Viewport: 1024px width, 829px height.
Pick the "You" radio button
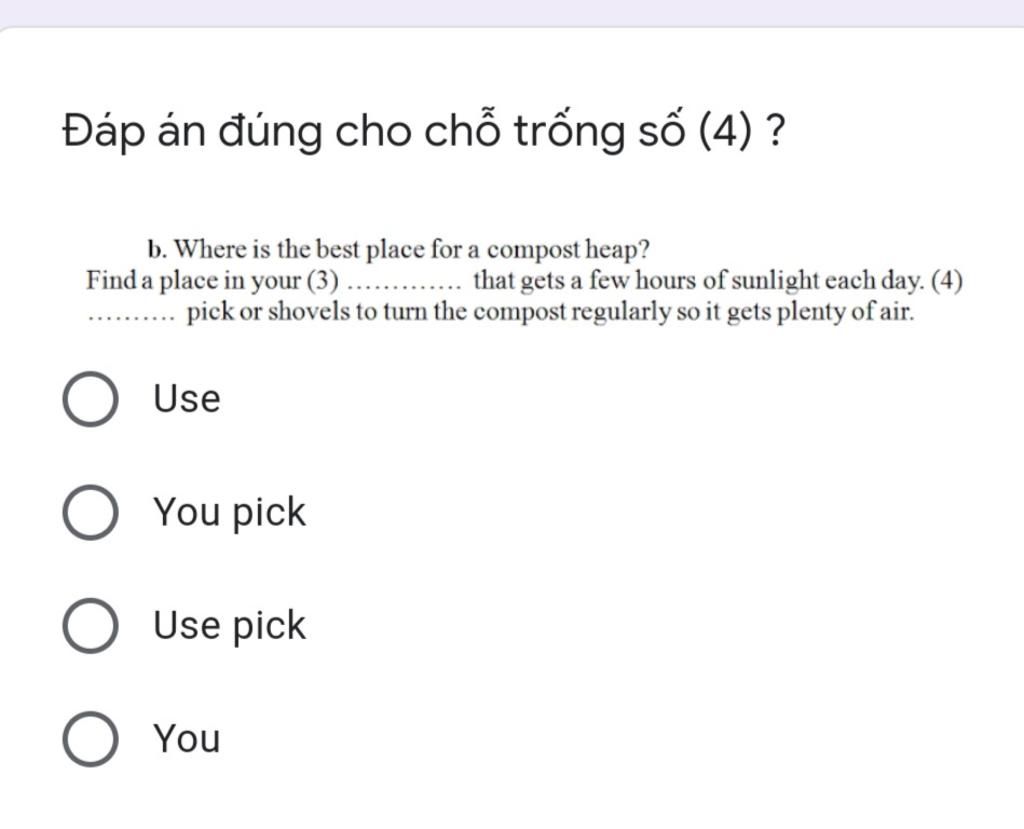(90, 739)
